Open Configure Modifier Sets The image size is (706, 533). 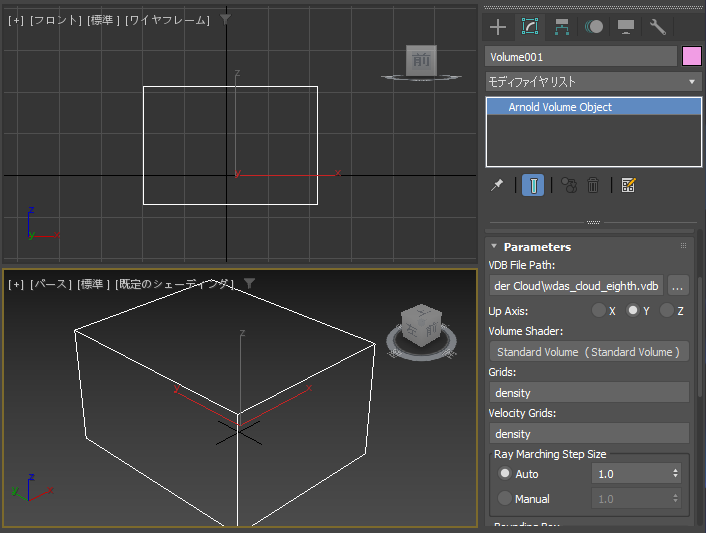pos(629,185)
